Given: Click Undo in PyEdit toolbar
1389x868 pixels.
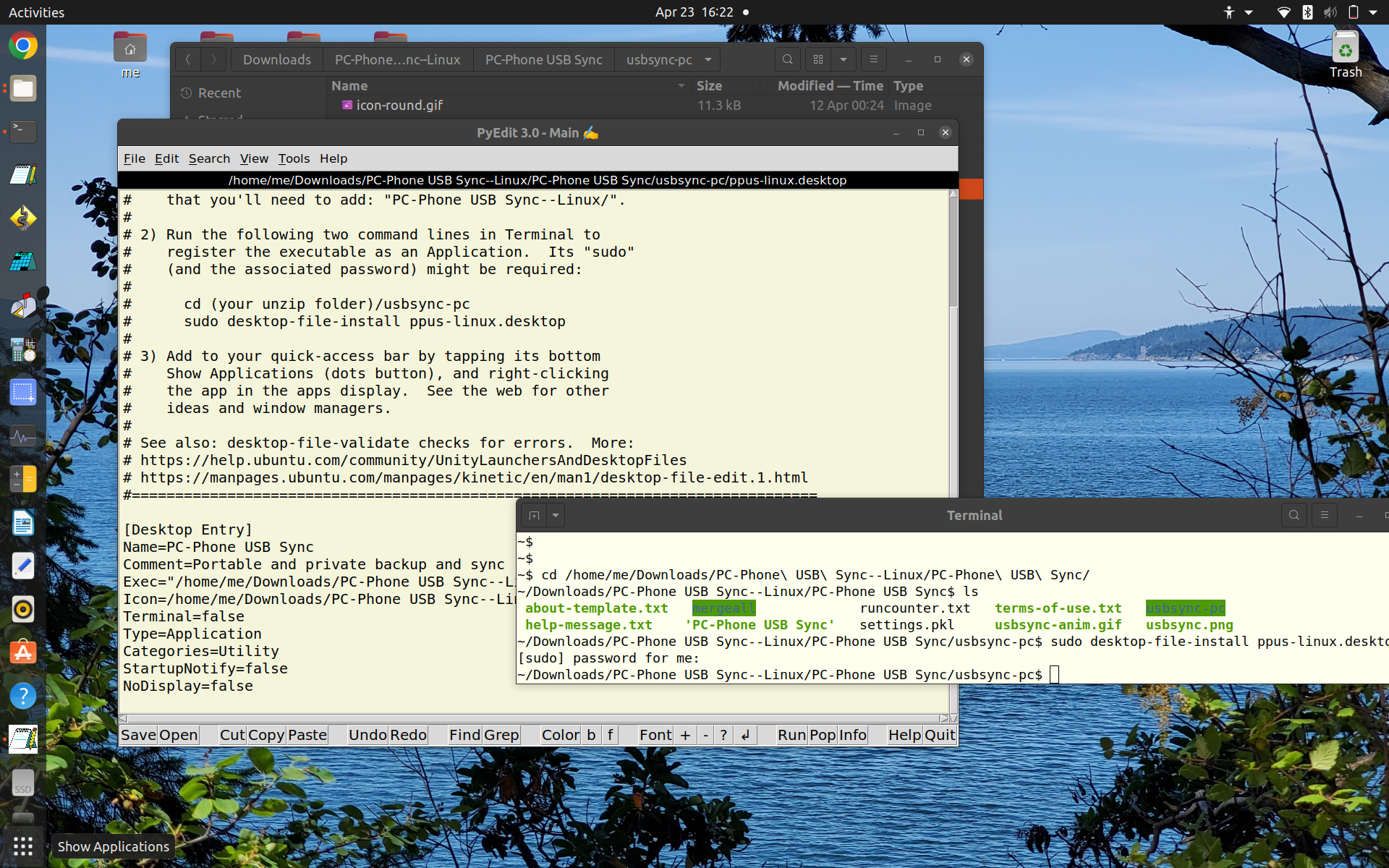Looking at the screenshot, I should (368, 735).
